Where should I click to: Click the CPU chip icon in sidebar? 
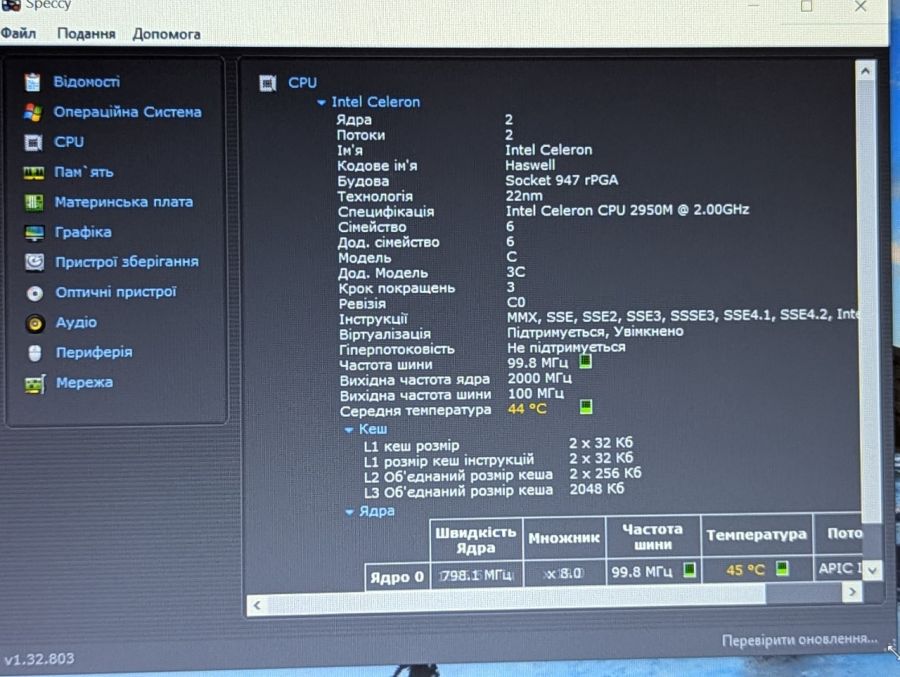pos(33,142)
